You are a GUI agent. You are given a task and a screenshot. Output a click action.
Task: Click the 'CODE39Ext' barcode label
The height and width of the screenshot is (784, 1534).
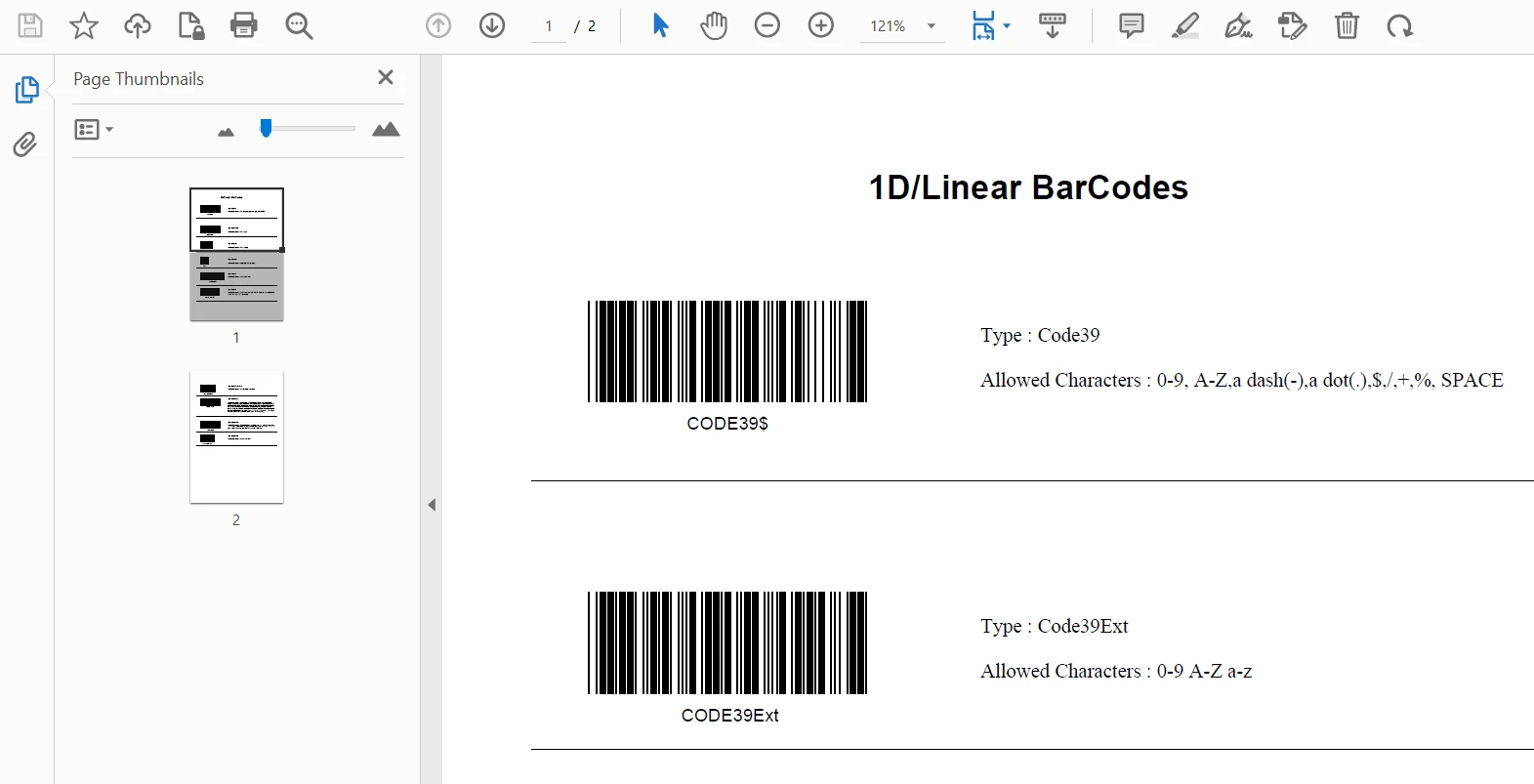tap(729, 716)
